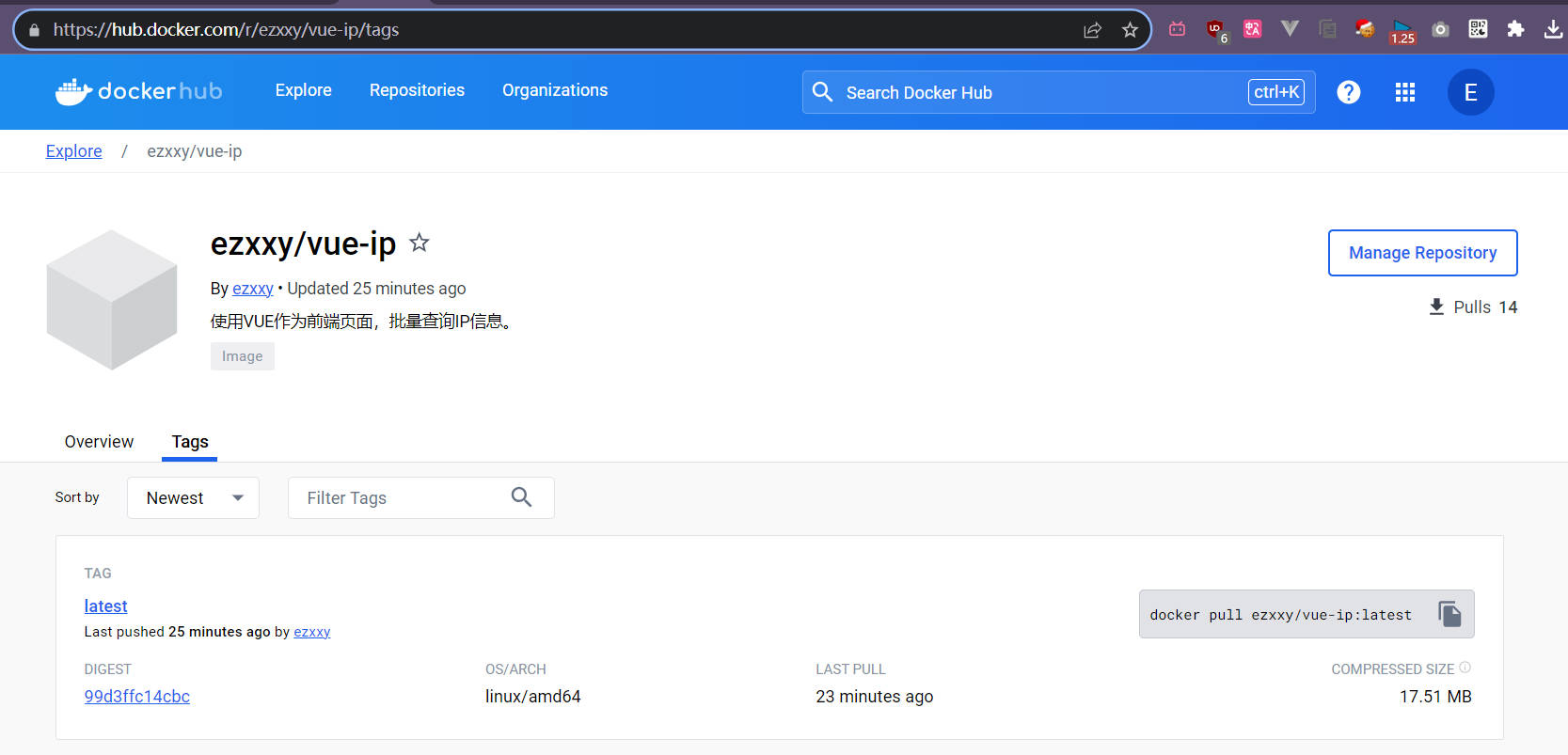The width and height of the screenshot is (1568, 755).
Task: Open Repositories in the top navigation
Action: 417,90
